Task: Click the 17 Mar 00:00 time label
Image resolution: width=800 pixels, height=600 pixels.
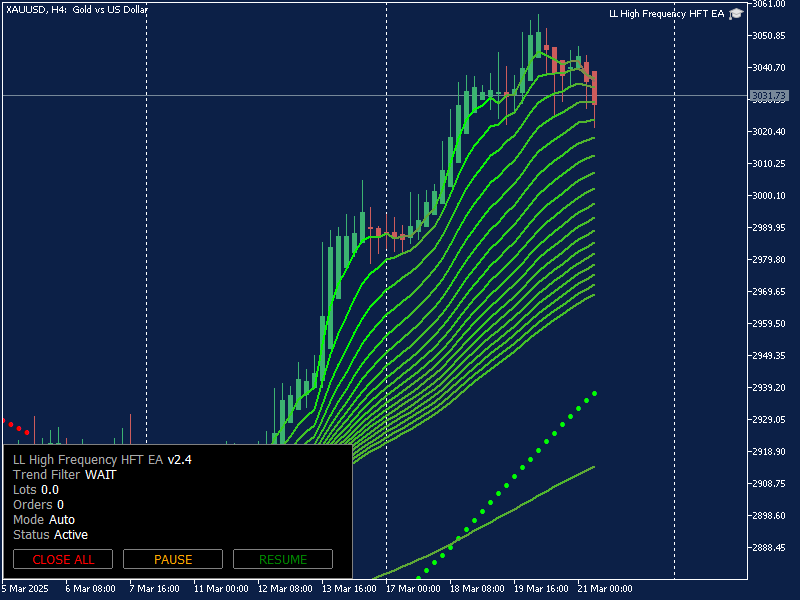Action: [413, 588]
